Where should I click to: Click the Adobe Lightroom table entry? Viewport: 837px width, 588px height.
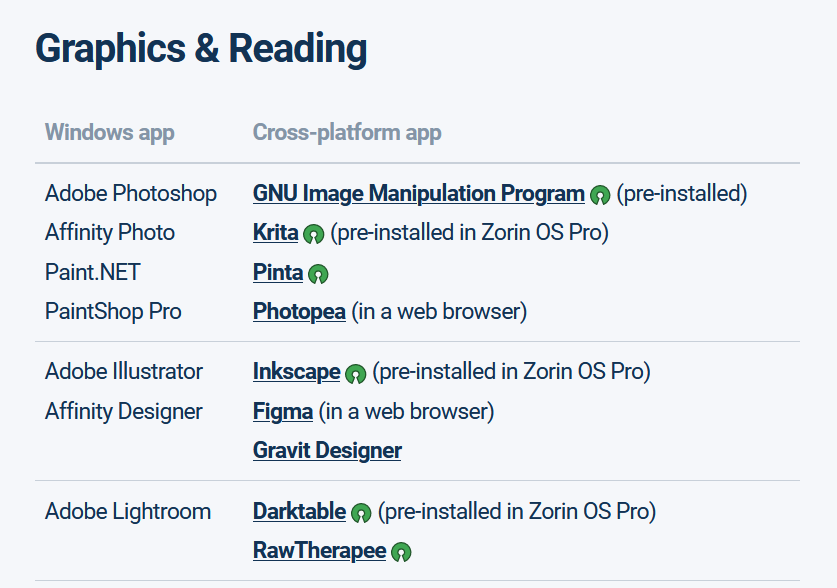tap(128, 512)
